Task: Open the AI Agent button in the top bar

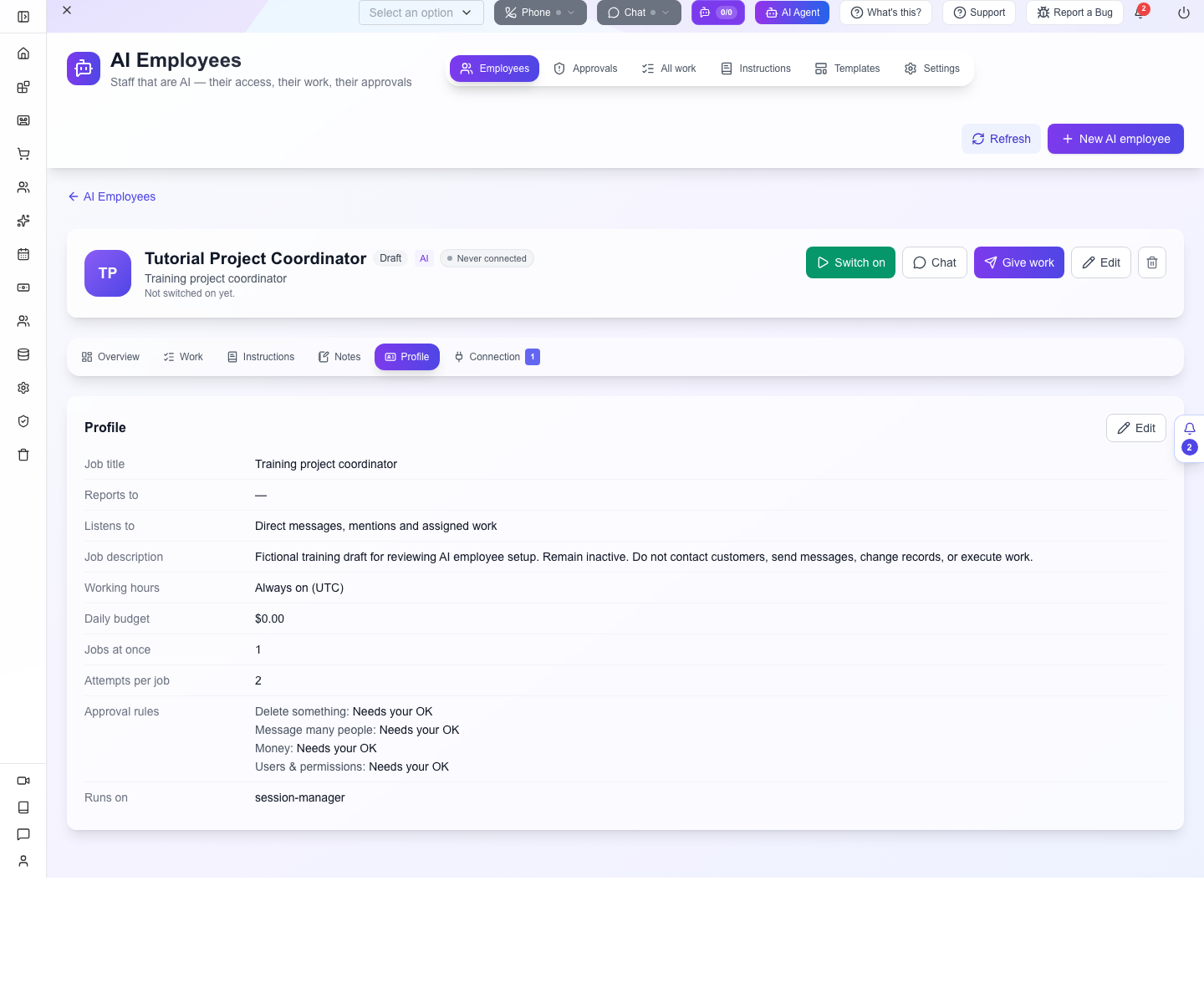Action: (792, 13)
